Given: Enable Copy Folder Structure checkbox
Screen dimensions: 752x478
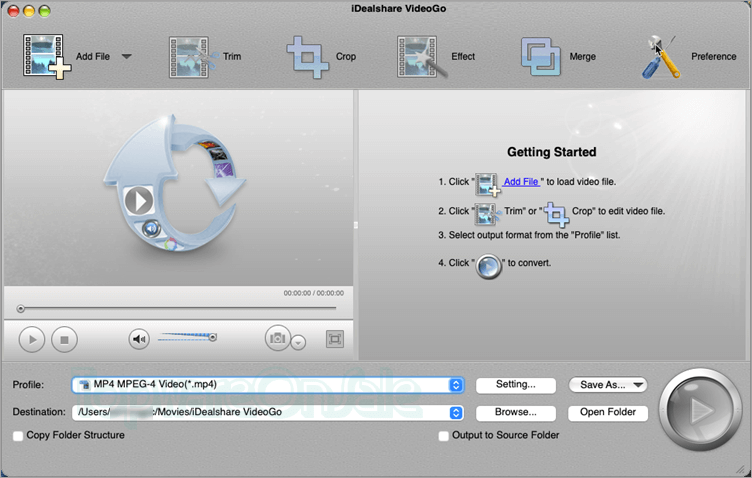Looking at the screenshot, I should pos(18,436).
